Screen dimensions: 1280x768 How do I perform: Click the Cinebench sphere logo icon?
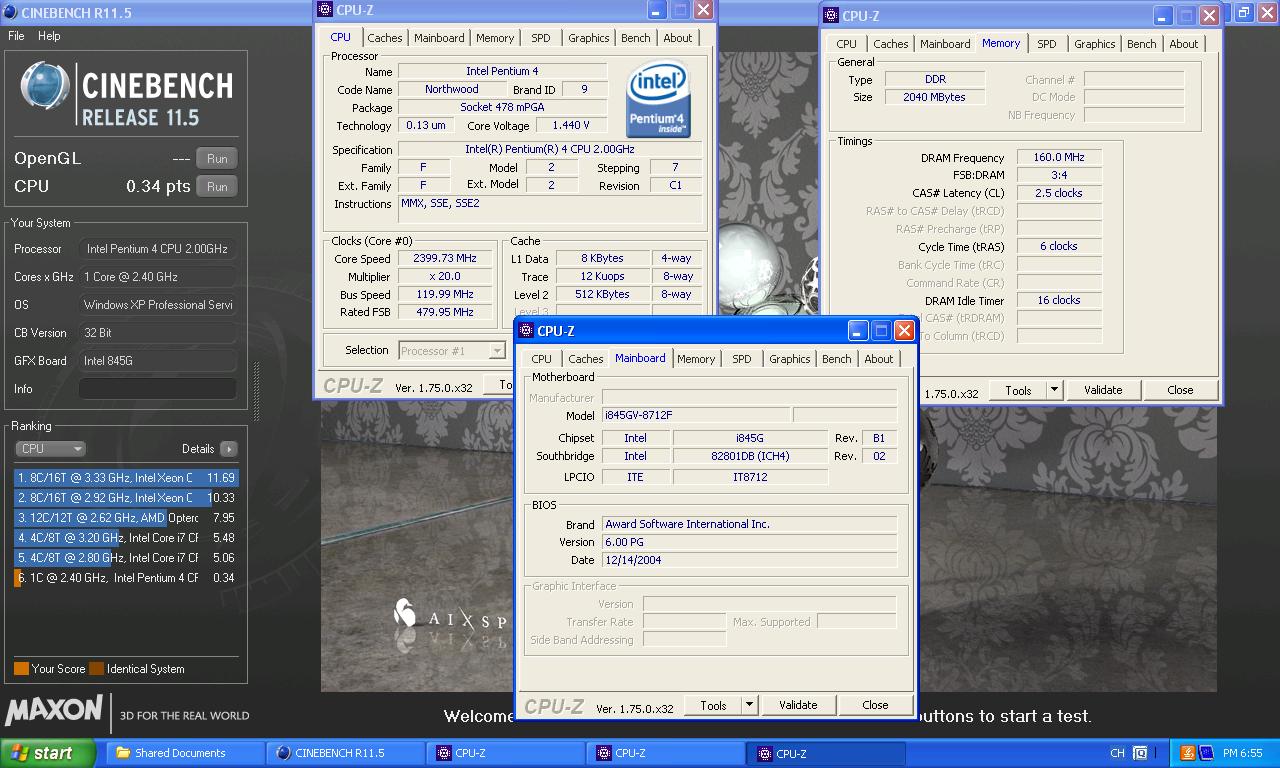pyautogui.click(x=45, y=87)
